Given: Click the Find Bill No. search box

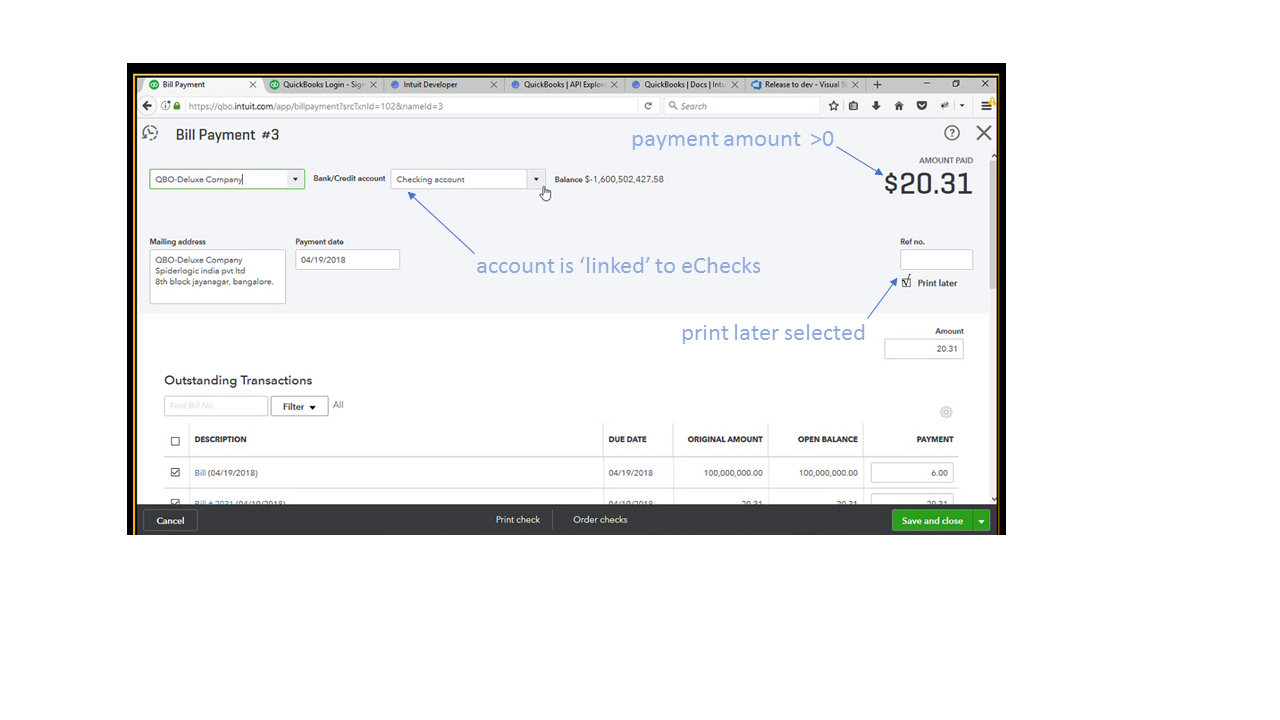Looking at the screenshot, I should pos(216,406).
